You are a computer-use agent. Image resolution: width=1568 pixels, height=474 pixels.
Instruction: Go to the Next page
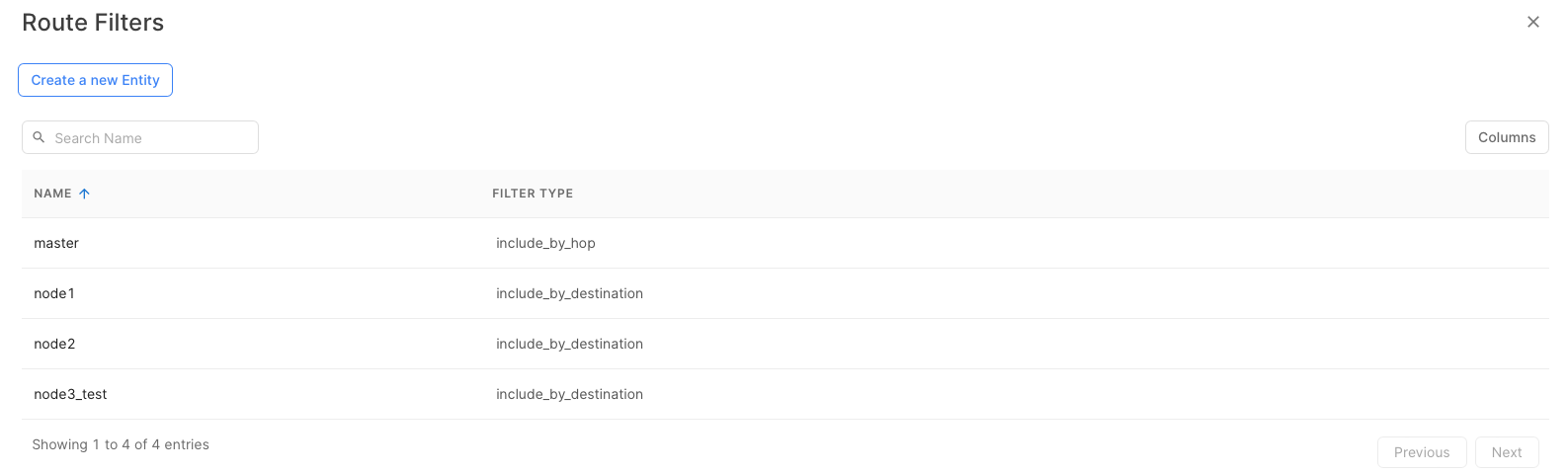(x=1506, y=452)
